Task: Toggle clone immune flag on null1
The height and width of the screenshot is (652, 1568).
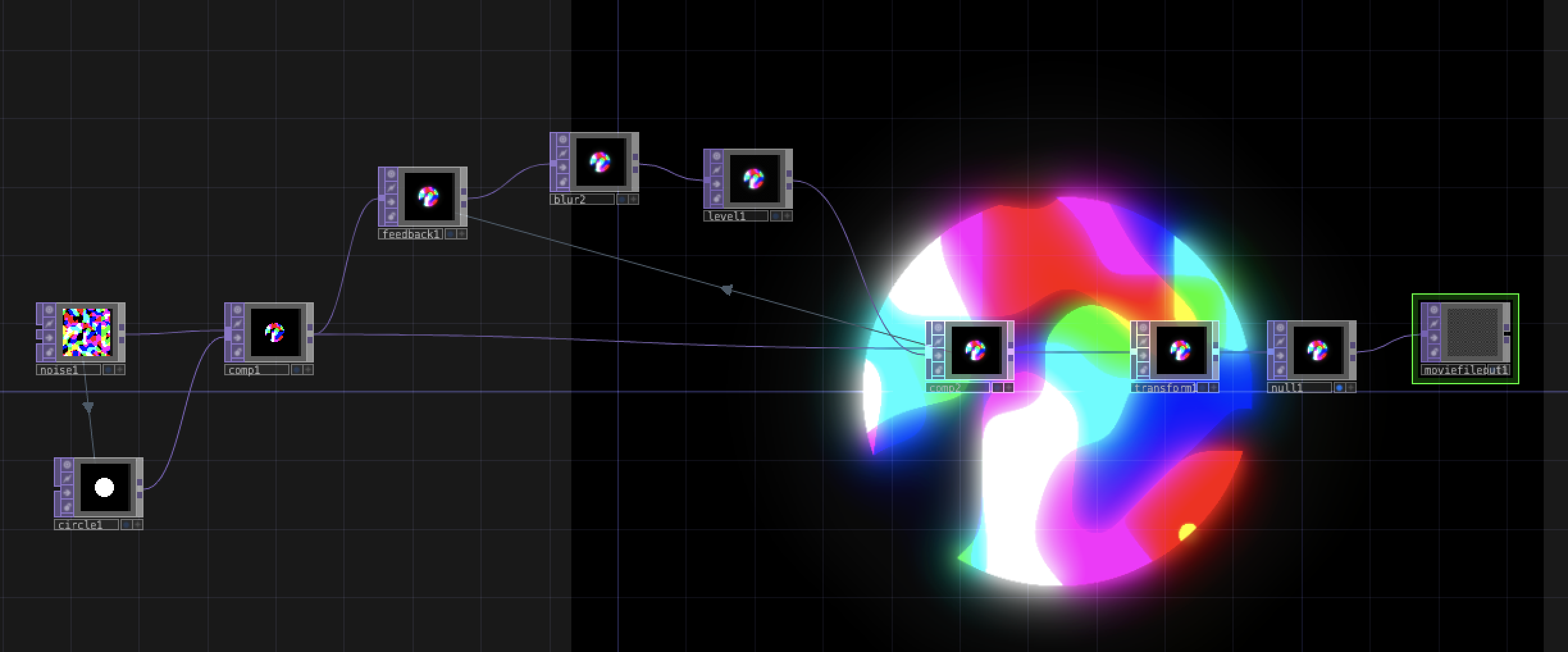Action: [x=1280, y=342]
